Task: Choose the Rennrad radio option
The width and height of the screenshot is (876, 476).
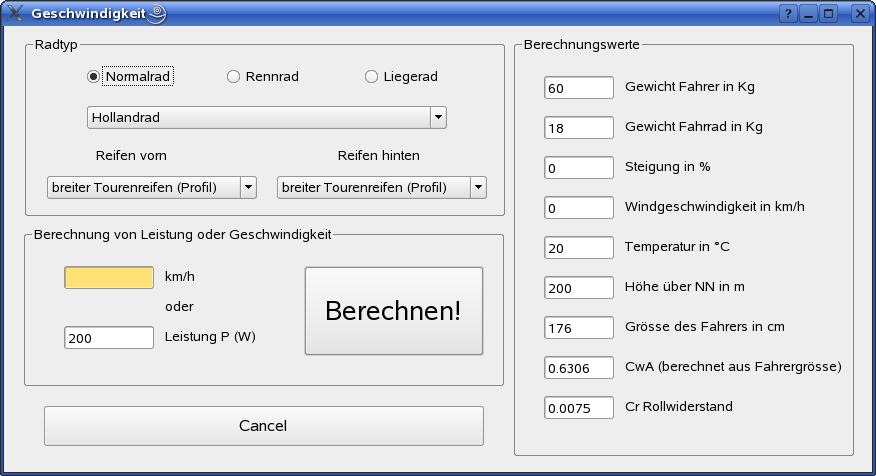Action: [x=233, y=76]
